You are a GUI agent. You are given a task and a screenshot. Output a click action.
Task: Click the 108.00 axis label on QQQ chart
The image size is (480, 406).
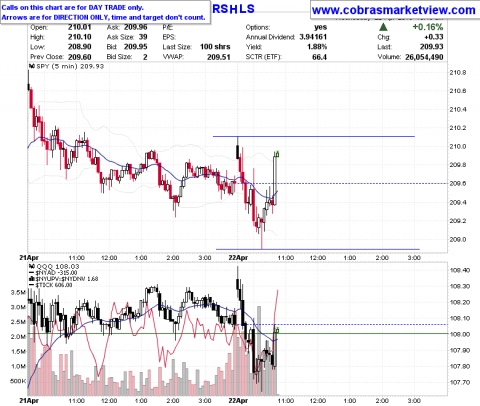(x=460, y=334)
